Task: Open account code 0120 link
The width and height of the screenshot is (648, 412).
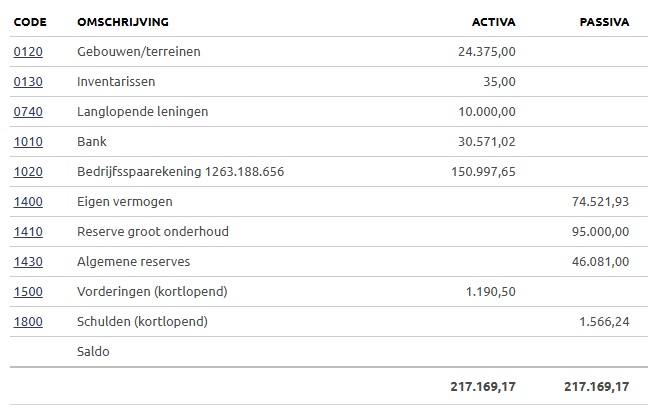Action: tap(28, 52)
